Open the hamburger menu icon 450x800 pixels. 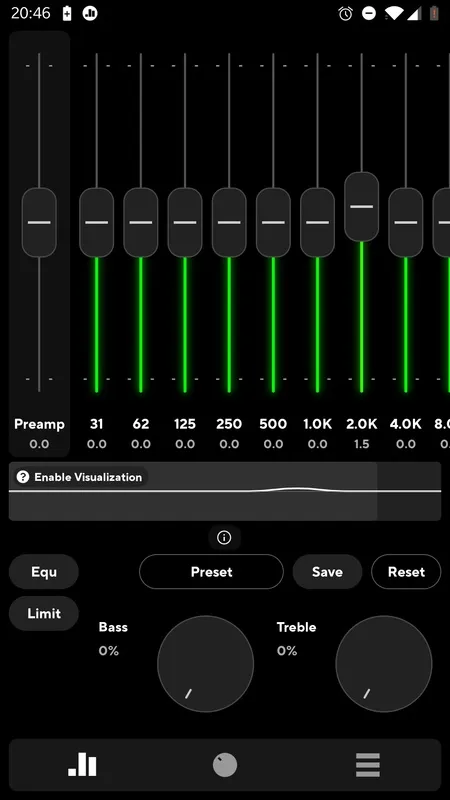(x=367, y=765)
